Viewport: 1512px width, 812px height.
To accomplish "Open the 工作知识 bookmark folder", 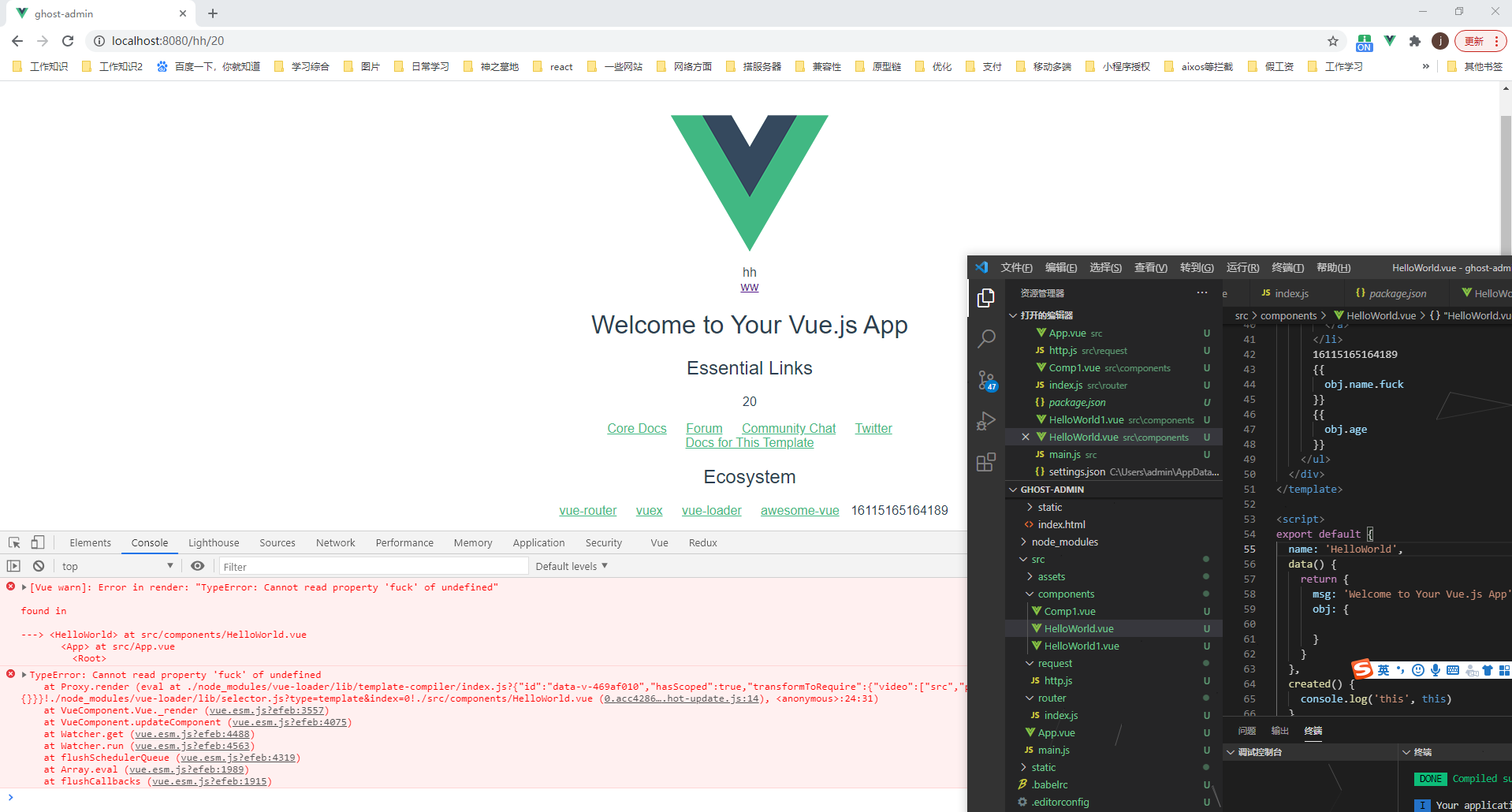I will click(x=40, y=66).
